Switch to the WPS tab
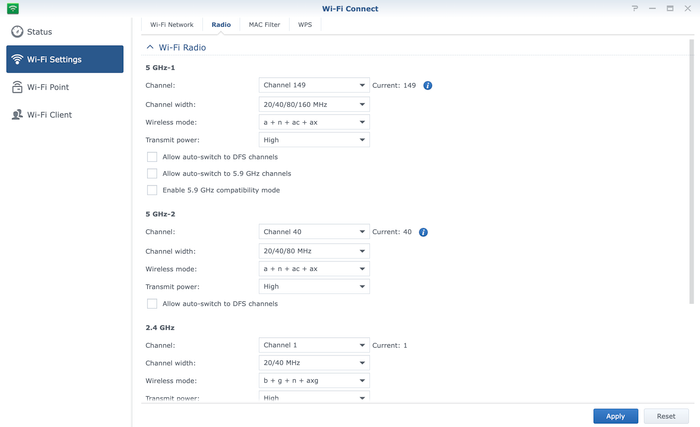 304,24
